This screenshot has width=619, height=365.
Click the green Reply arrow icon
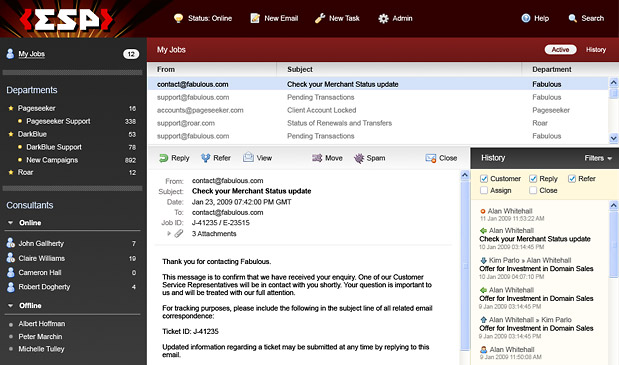(x=163, y=158)
